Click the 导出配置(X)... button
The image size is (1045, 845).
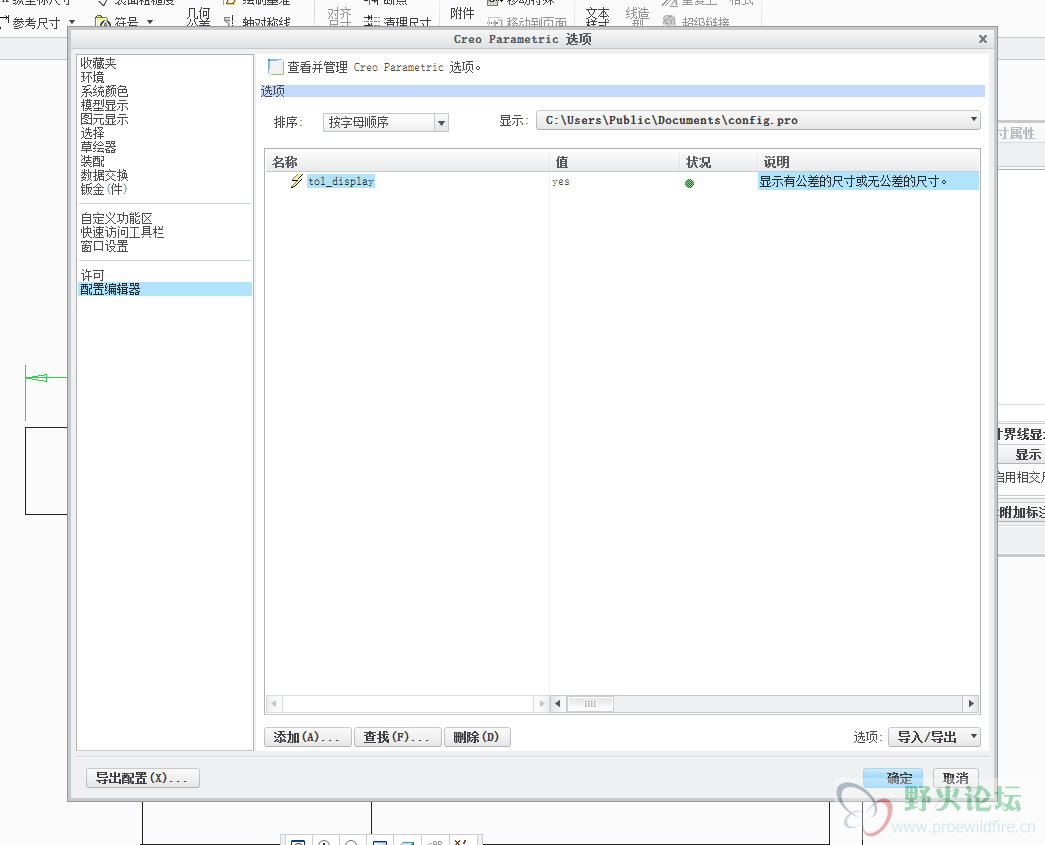[x=143, y=778]
